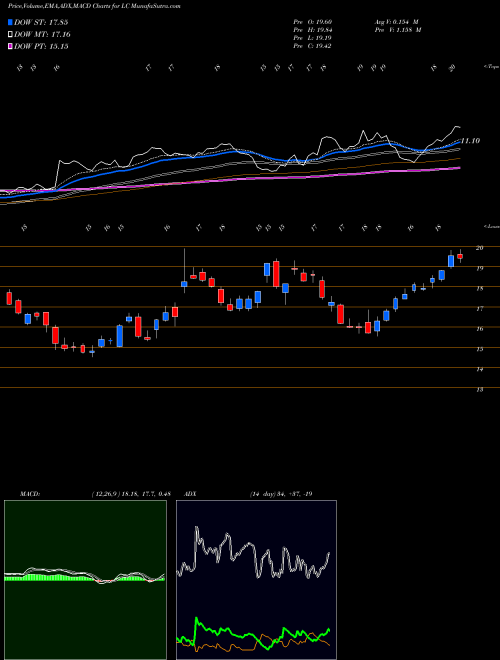This screenshot has height=660, width=500.
Task: Click the price axis label 13
Action: click(479, 389)
